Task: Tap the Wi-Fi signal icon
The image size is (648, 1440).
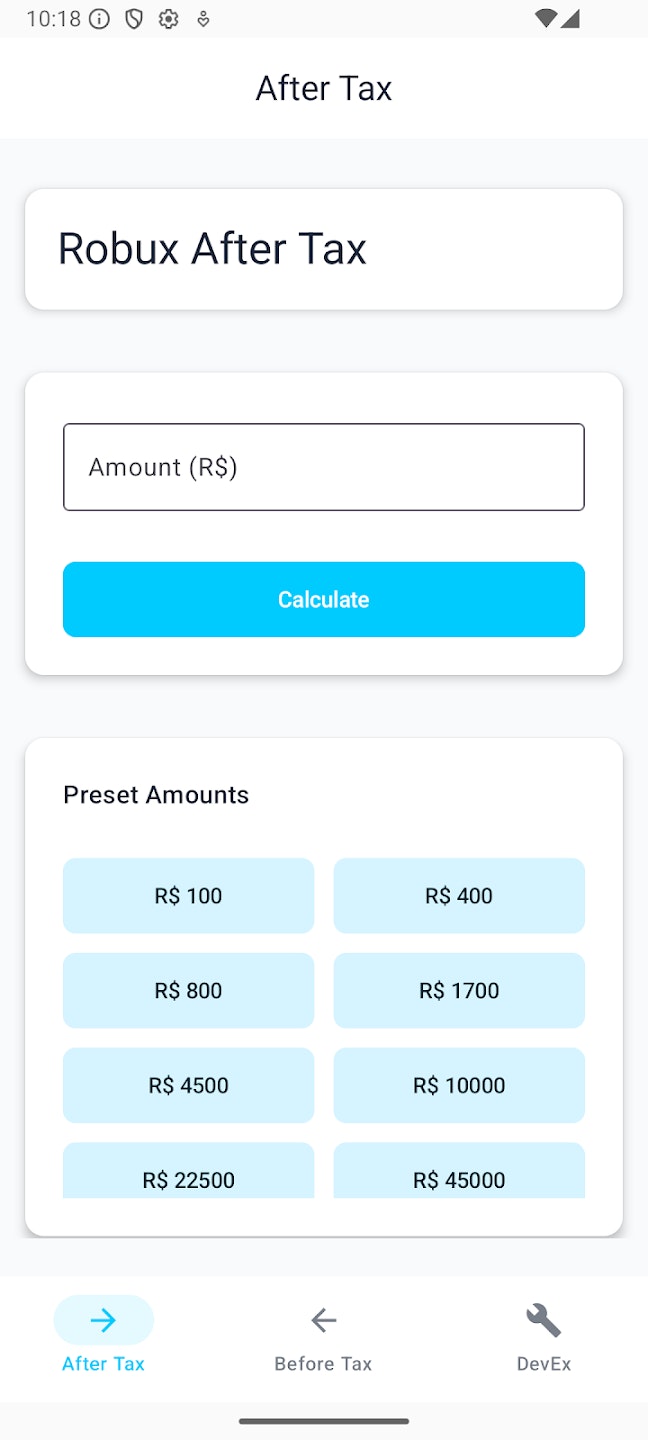Action: coord(546,19)
